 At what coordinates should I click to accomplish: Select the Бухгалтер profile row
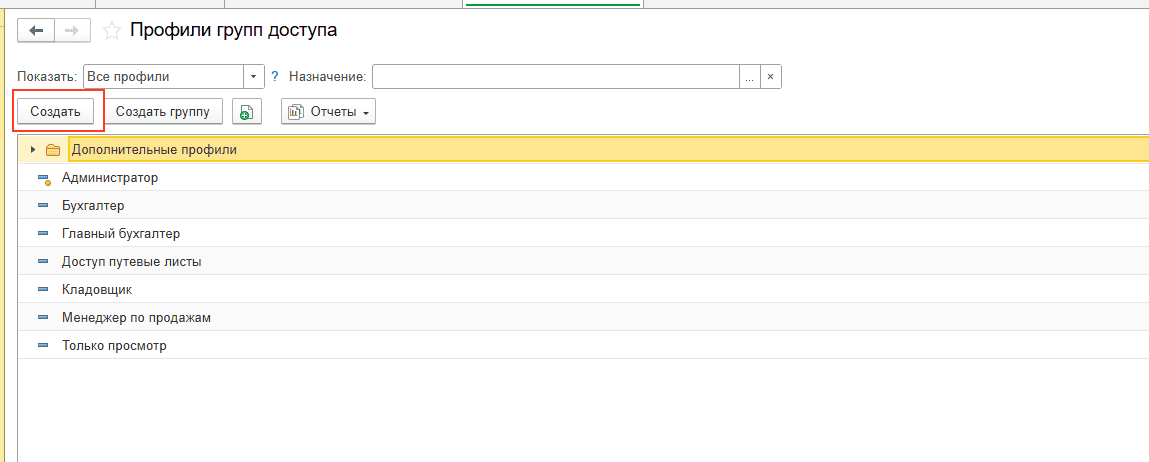point(93,205)
